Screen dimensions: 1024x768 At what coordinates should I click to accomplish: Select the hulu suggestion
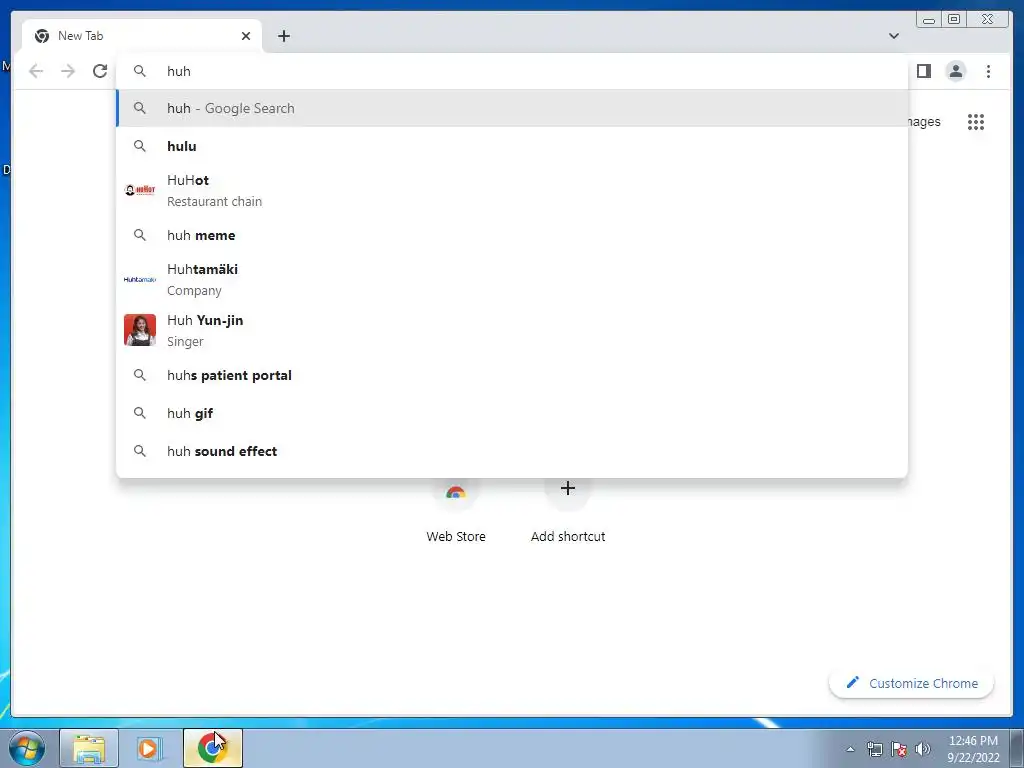[x=512, y=146]
